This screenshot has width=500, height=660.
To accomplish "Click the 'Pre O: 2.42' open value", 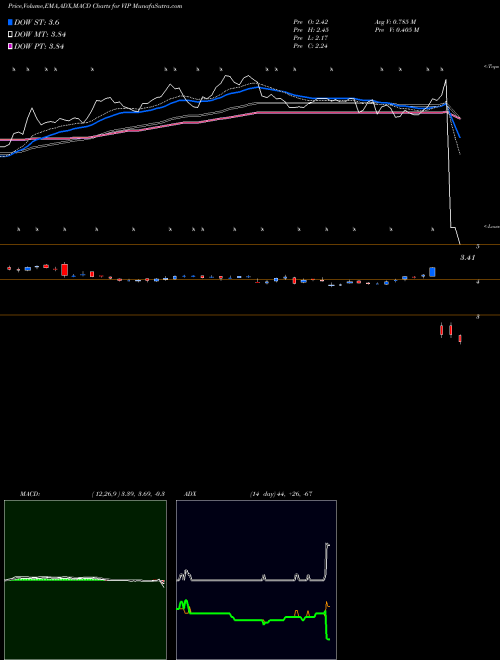I will (x=311, y=22).
